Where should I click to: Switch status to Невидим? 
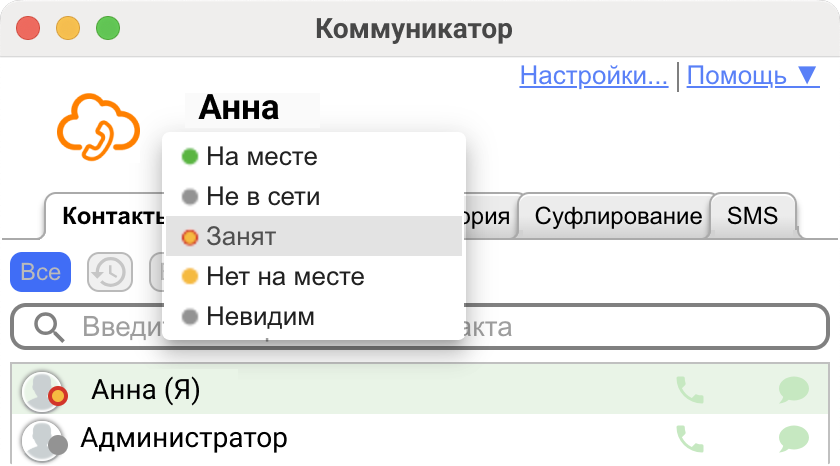(x=260, y=317)
